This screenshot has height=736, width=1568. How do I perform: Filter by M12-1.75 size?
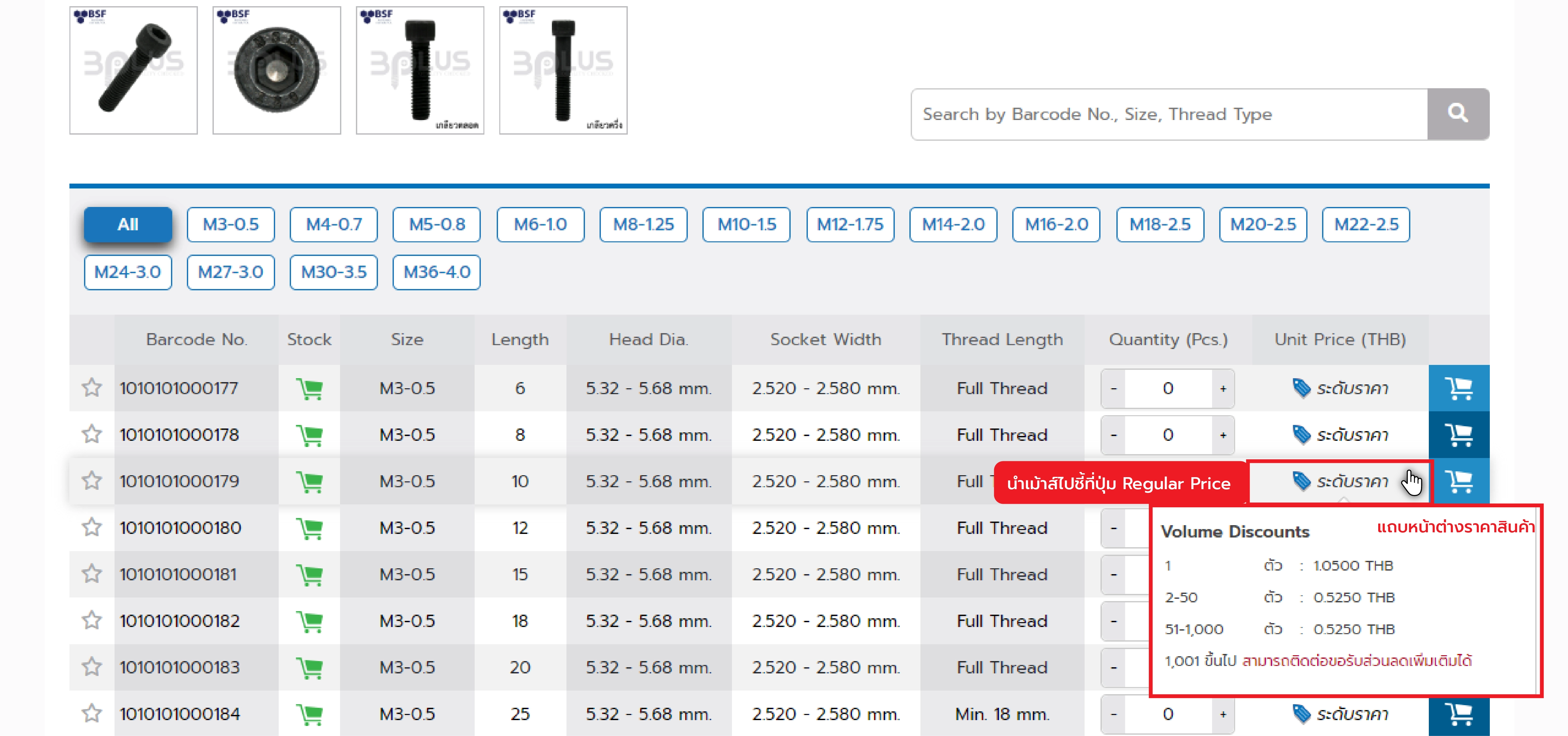click(850, 225)
